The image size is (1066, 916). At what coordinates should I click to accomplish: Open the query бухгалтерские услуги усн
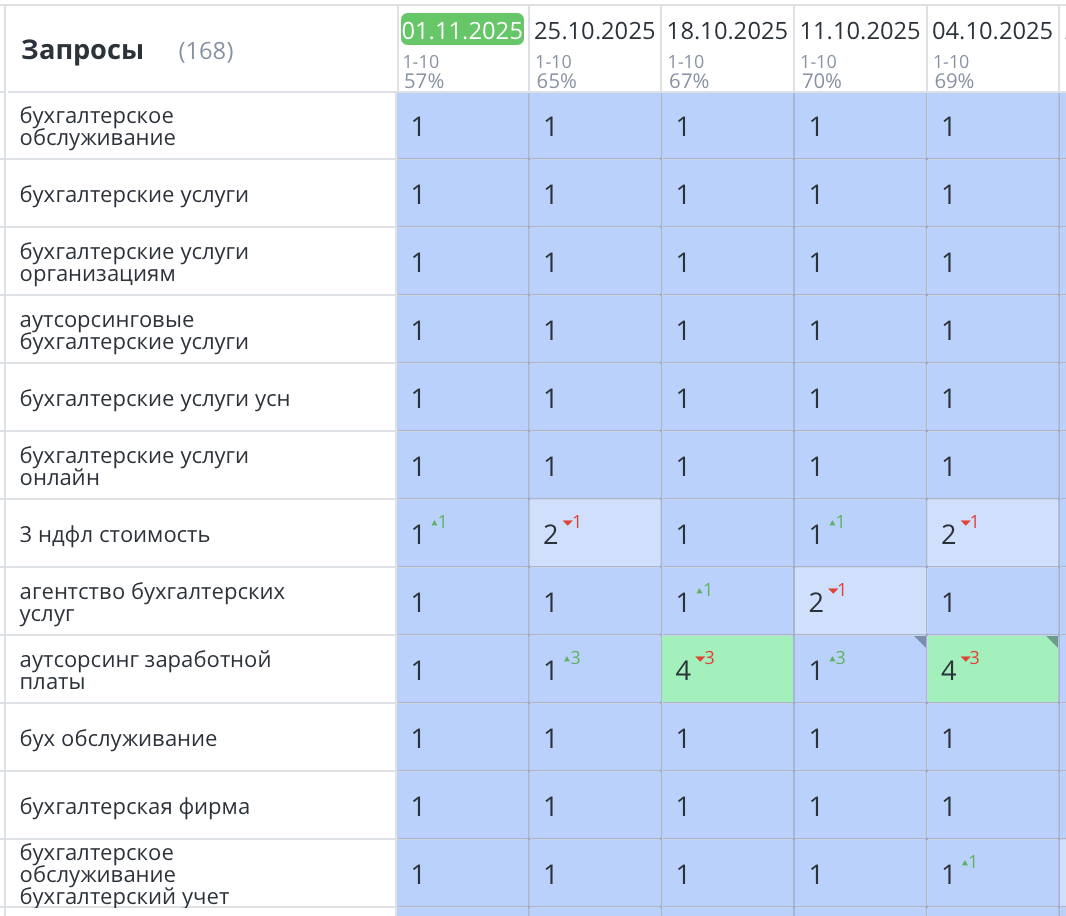click(x=155, y=399)
